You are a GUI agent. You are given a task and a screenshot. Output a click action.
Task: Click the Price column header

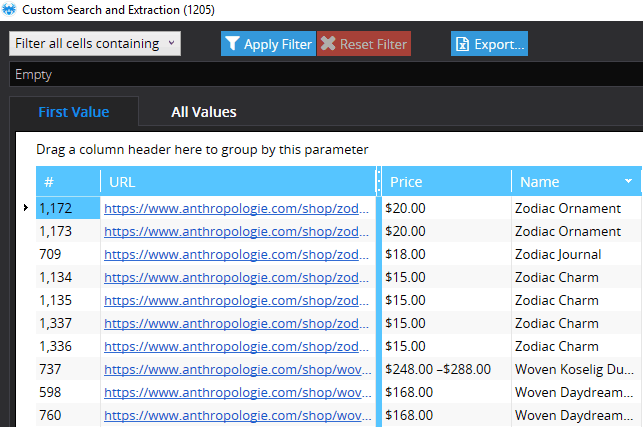(x=445, y=182)
